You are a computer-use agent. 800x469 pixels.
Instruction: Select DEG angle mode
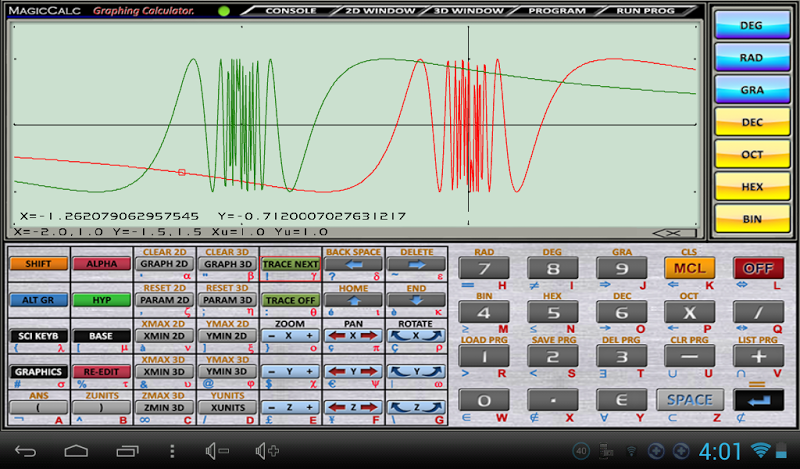pyautogui.click(x=752, y=27)
